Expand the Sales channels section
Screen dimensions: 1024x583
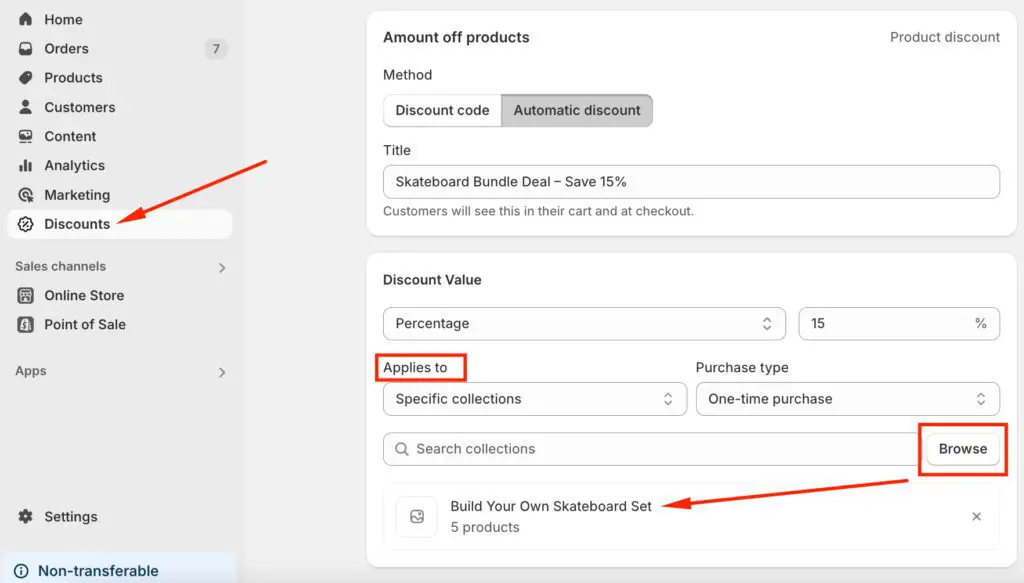click(x=222, y=267)
